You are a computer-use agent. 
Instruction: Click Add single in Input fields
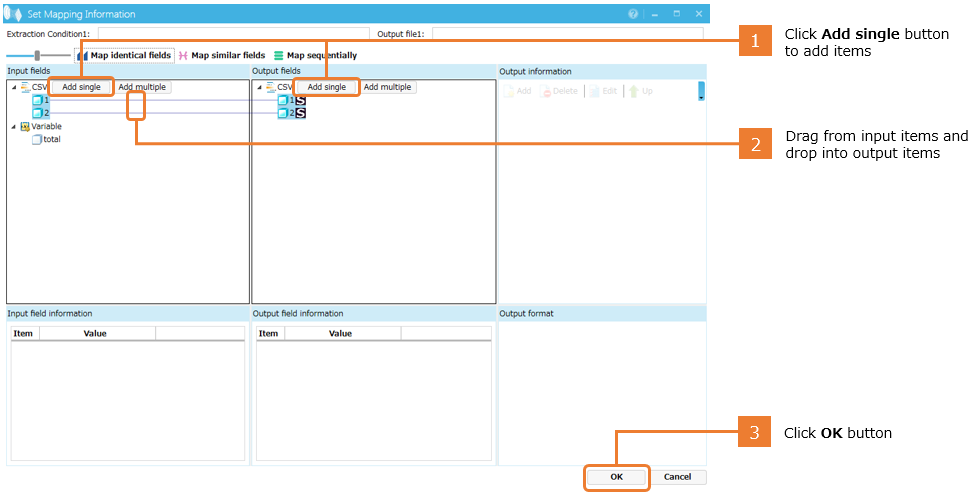click(81, 87)
